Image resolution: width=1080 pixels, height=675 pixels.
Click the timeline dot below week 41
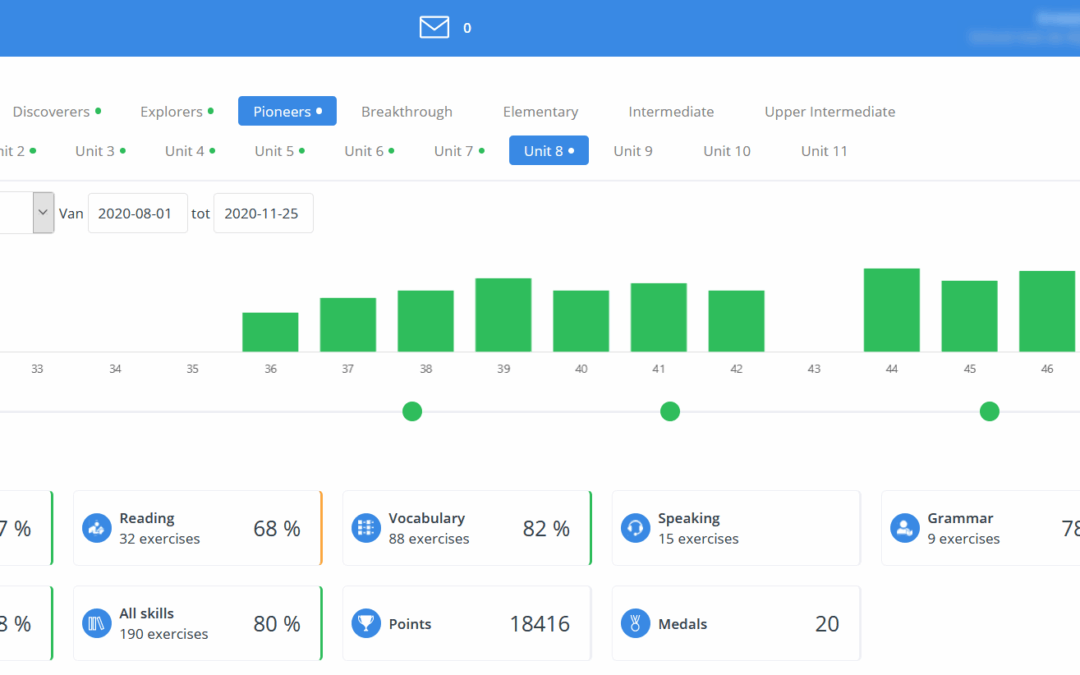669,411
